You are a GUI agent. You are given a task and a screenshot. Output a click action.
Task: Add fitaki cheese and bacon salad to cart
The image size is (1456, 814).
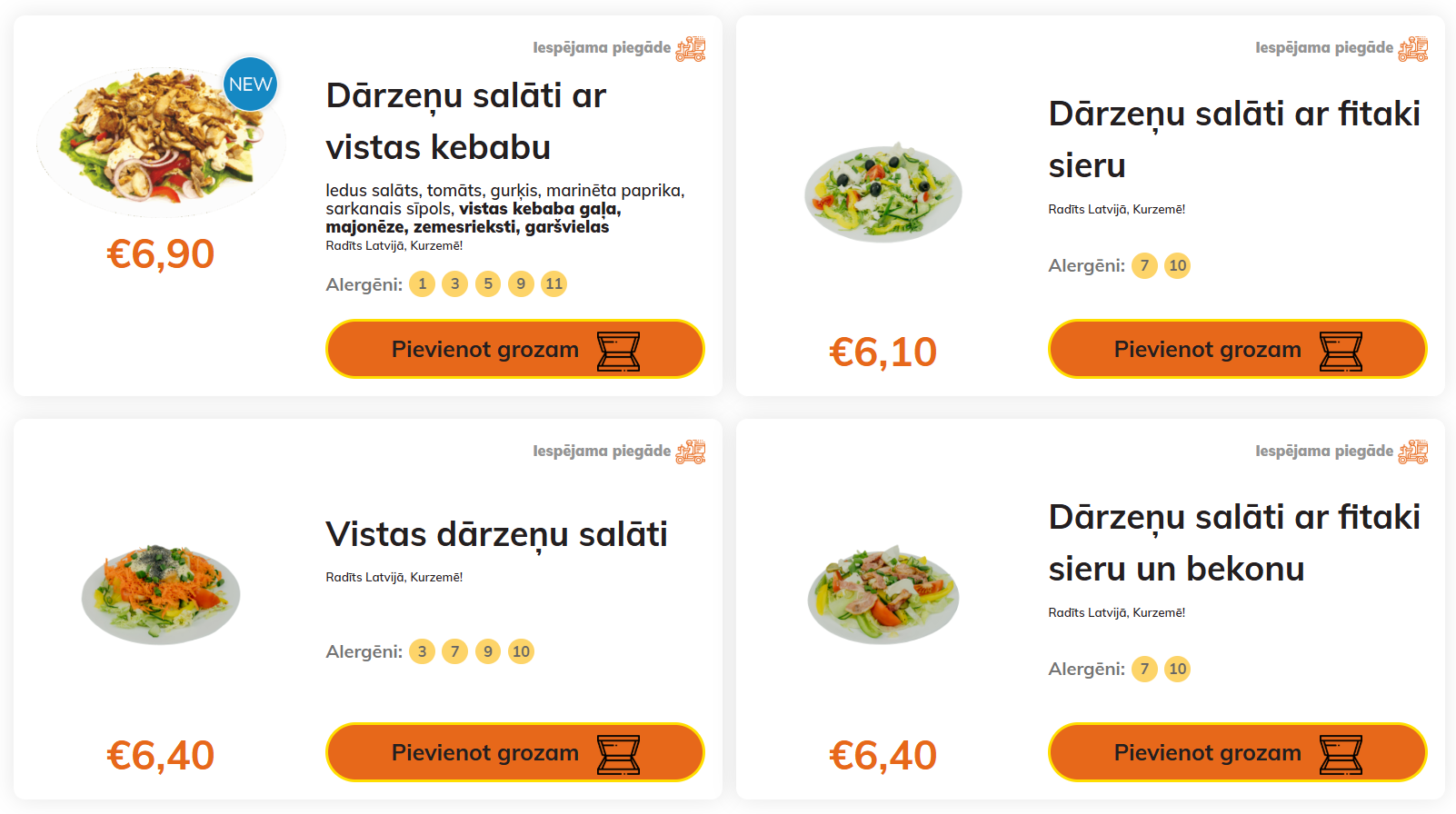pyautogui.click(x=1237, y=753)
